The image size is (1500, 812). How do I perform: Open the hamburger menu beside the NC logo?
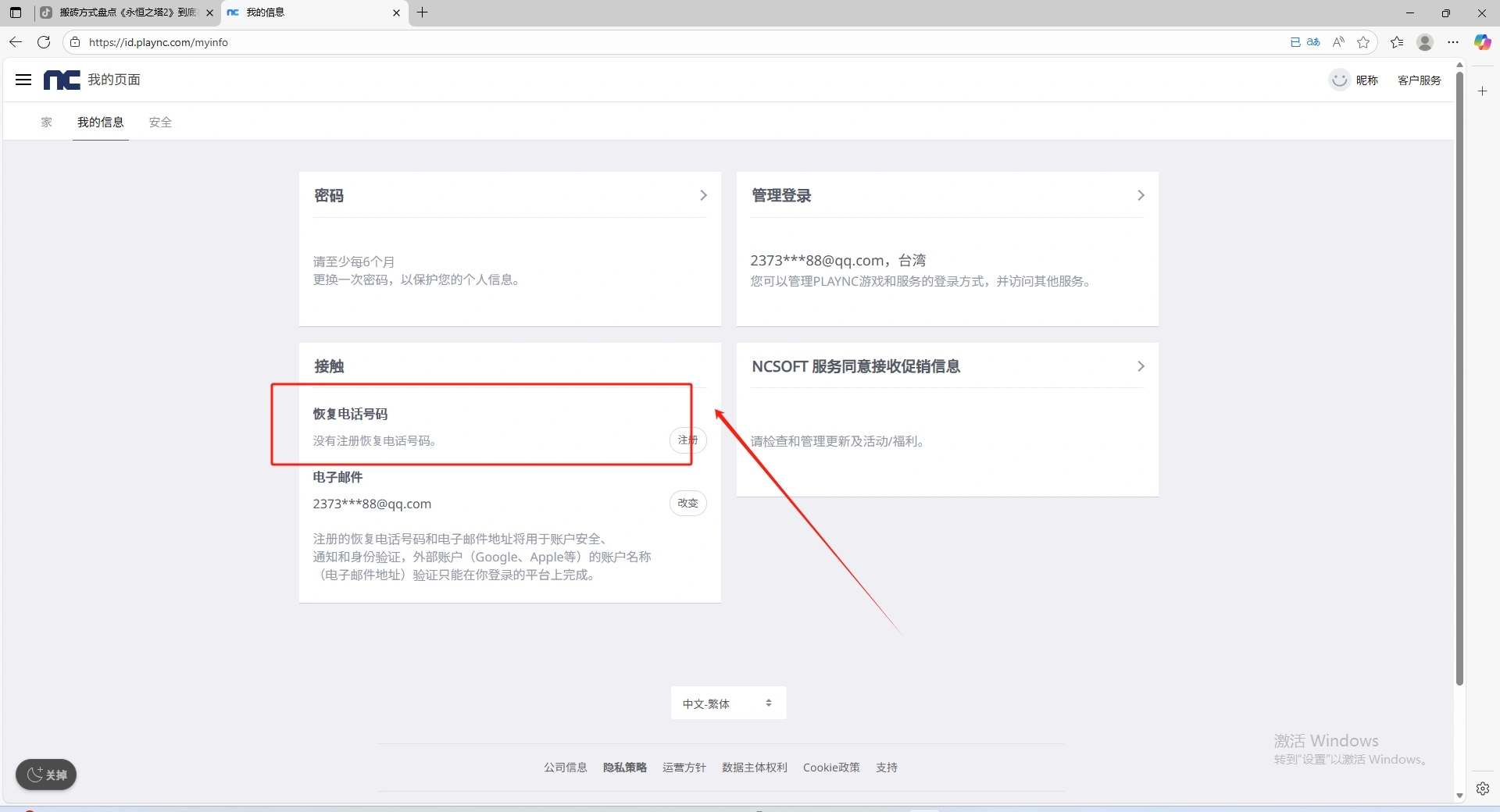click(x=23, y=80)
